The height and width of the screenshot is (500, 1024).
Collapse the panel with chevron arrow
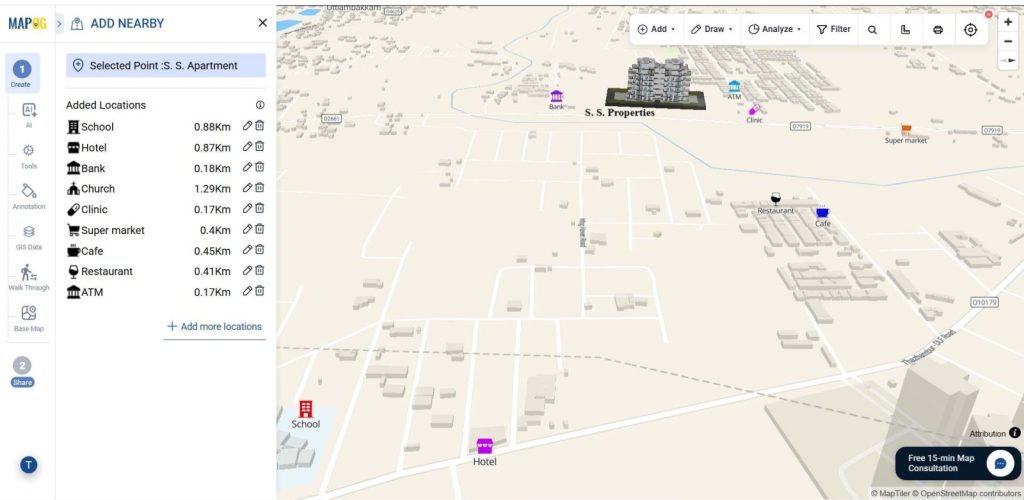[59, 23]
